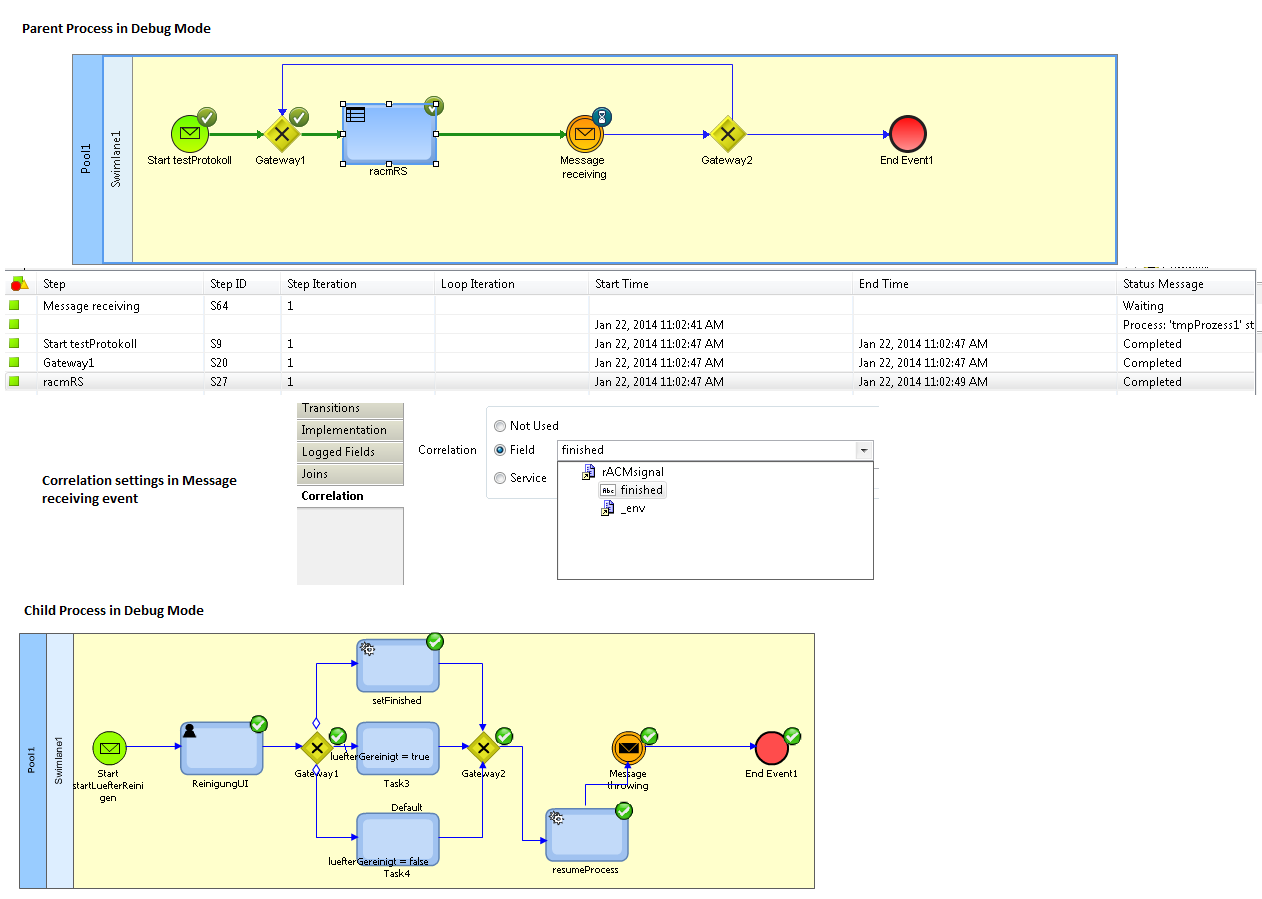
Task: Switch to the Correlation tab
Action: click(350, 496)
